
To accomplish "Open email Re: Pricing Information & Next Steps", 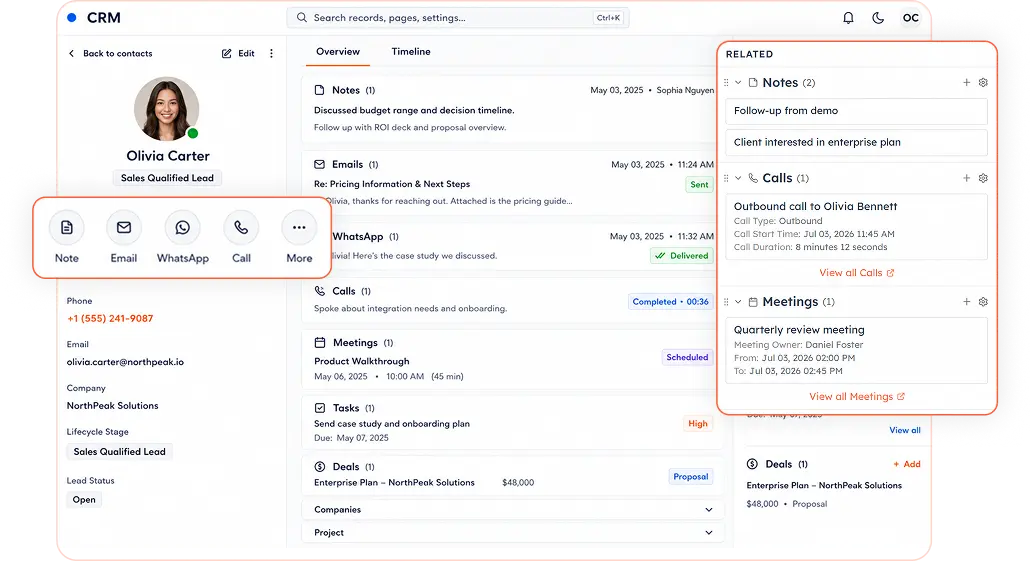I will pos(392,184).
